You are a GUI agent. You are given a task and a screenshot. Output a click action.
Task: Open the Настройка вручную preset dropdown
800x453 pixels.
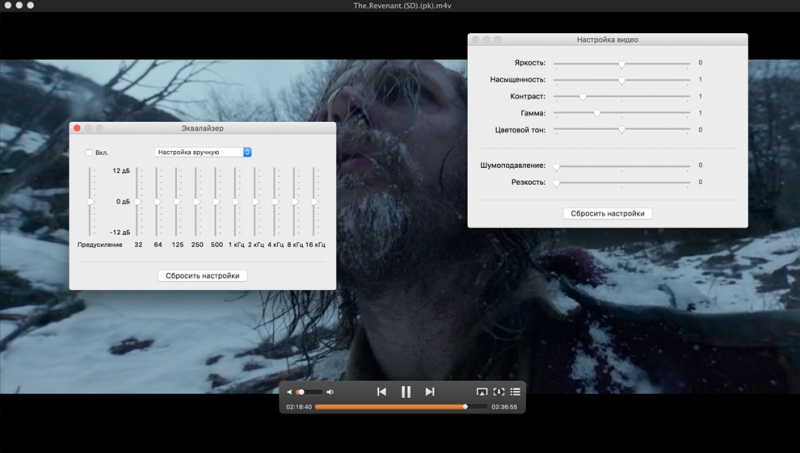203,152
